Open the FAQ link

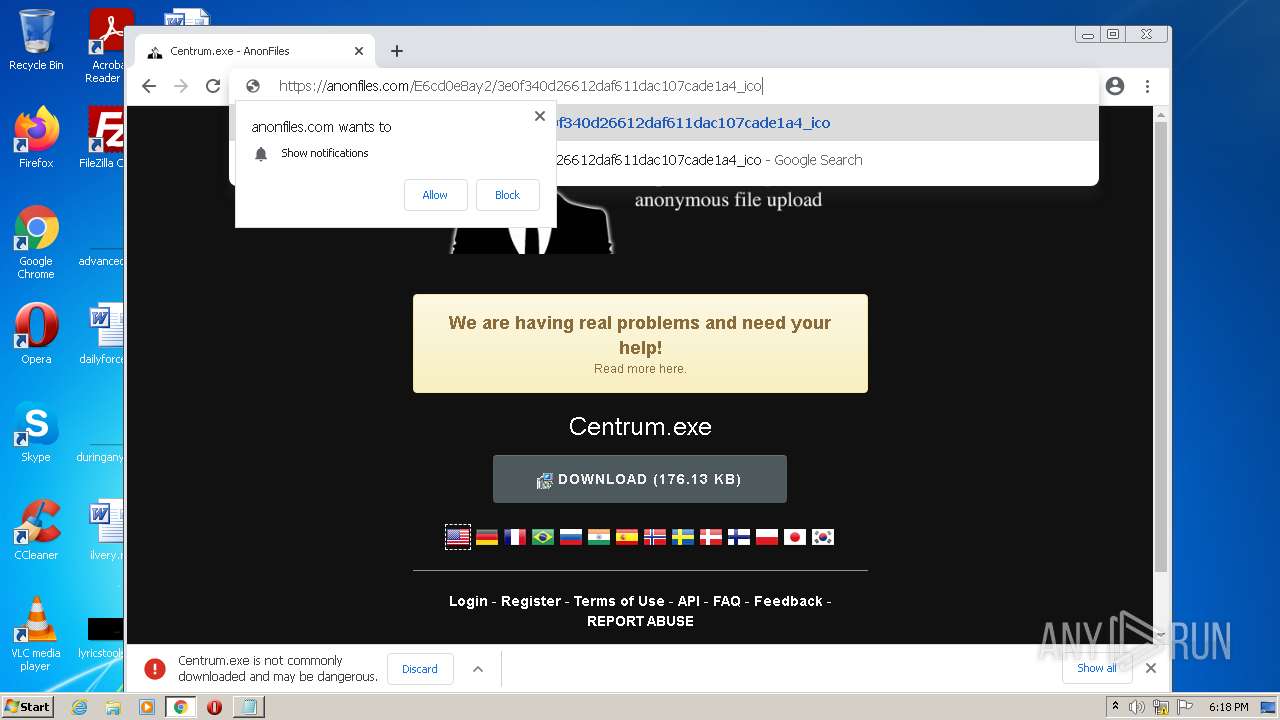click(727, 601)
